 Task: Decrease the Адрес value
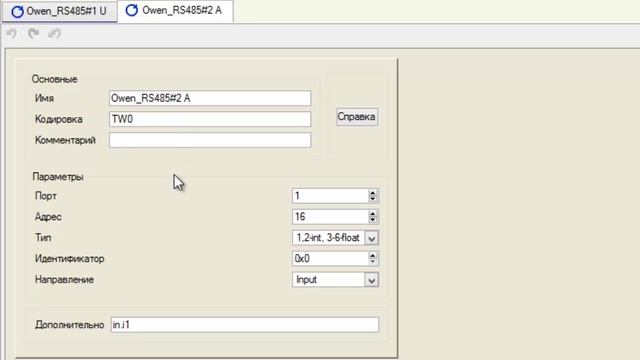pos(373,220)
